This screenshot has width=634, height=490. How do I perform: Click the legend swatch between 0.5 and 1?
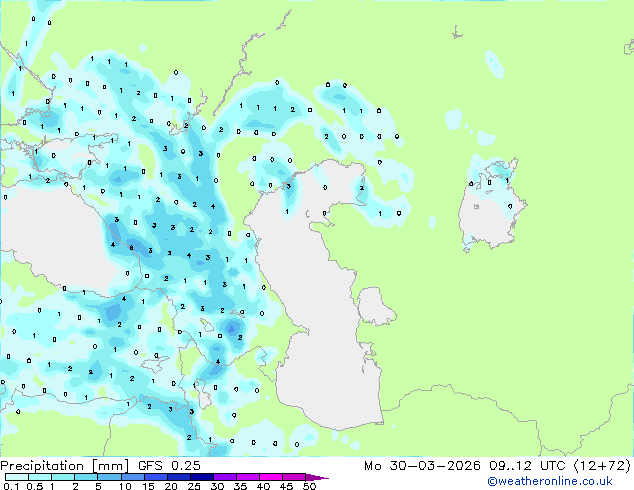(40, 477)
